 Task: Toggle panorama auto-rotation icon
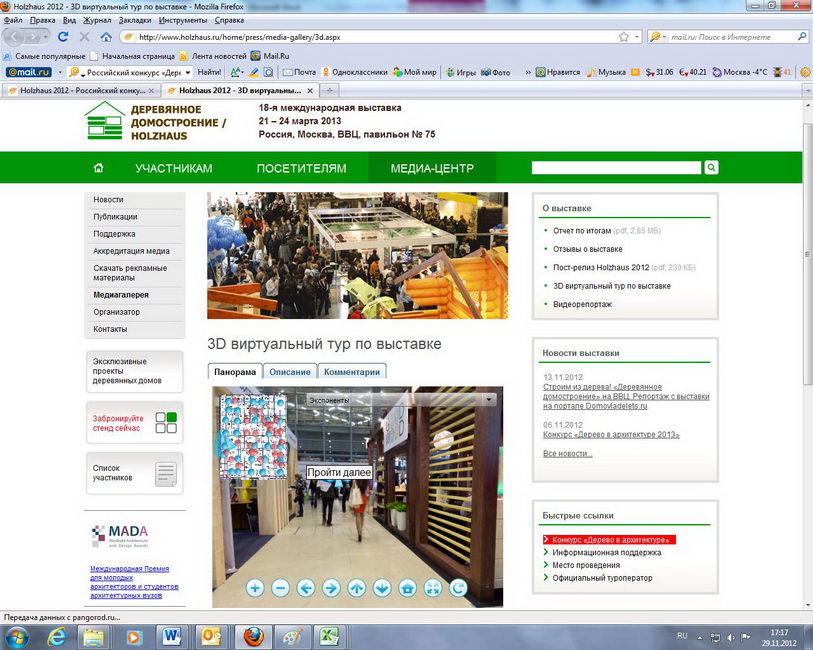click(459, 588)
